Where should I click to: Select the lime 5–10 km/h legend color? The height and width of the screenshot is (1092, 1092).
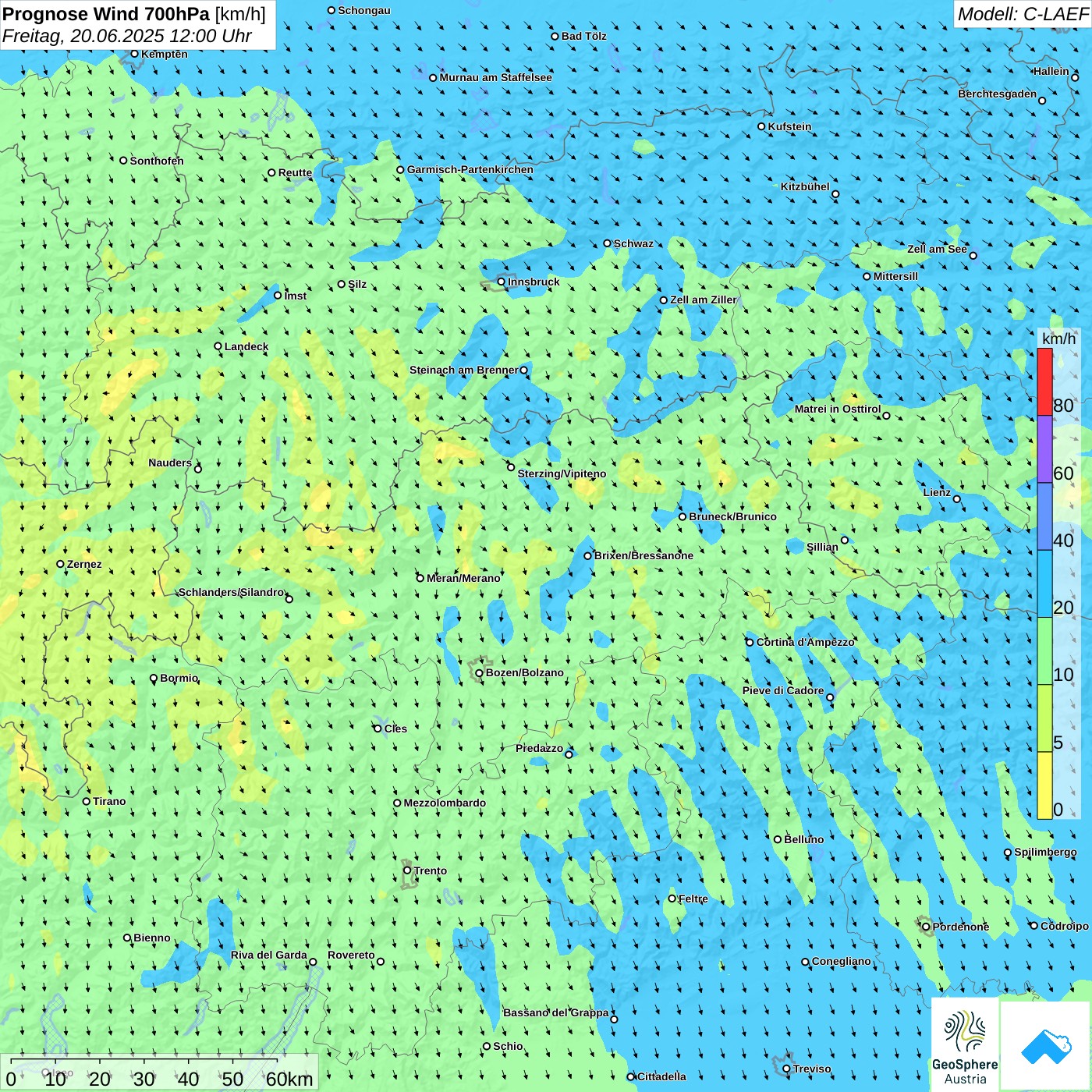1044,718
